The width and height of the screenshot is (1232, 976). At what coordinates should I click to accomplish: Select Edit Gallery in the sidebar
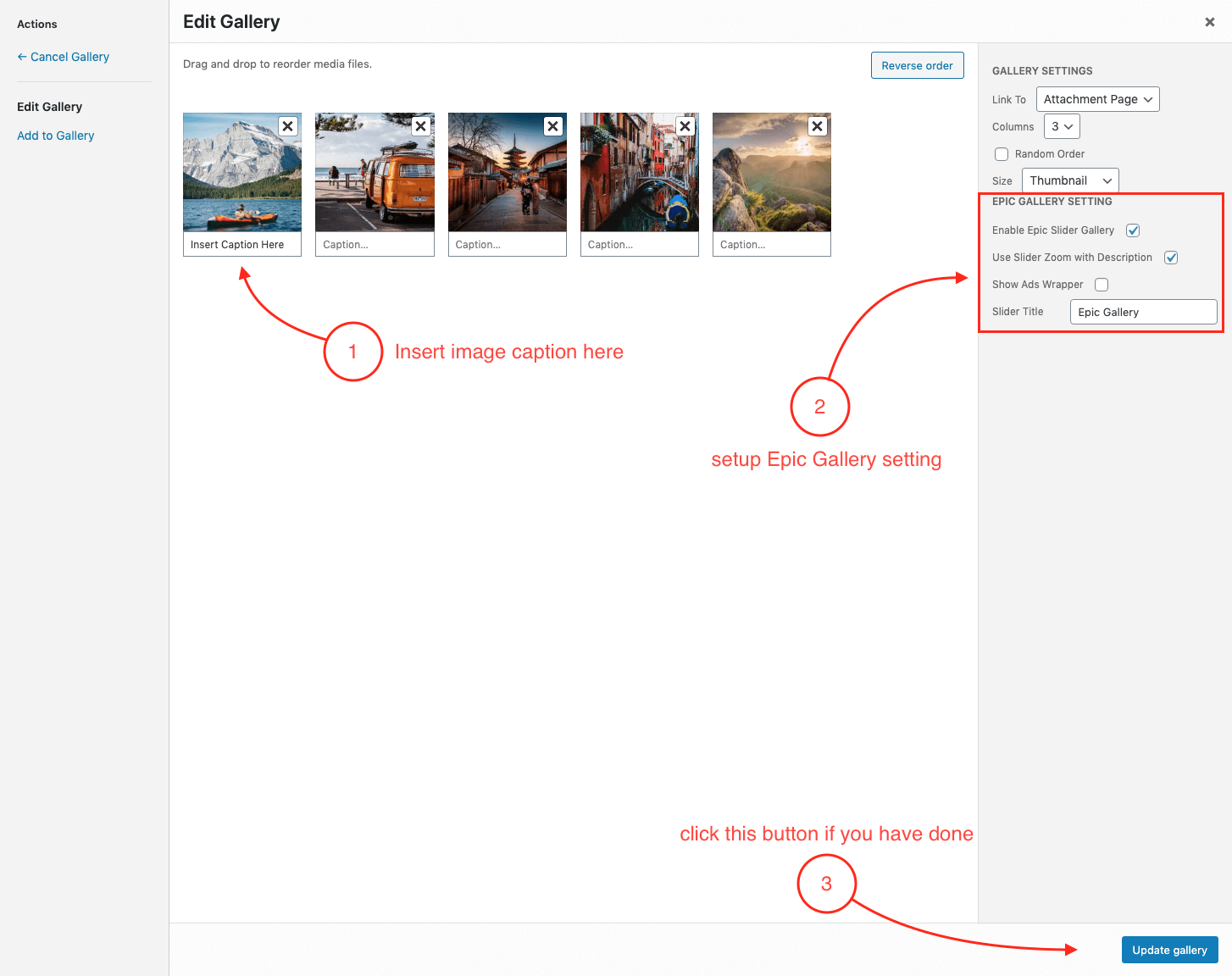click(x=50, y=107)
